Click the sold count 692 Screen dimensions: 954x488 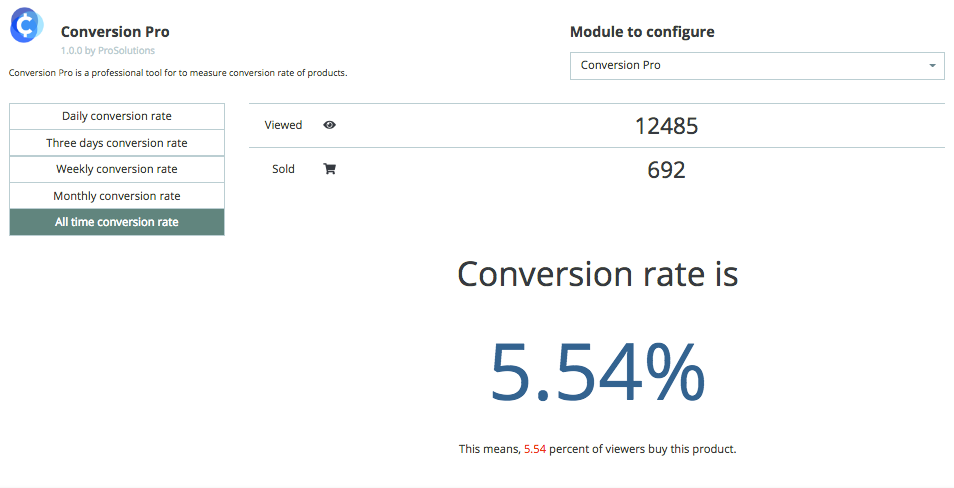click(666, 170)
